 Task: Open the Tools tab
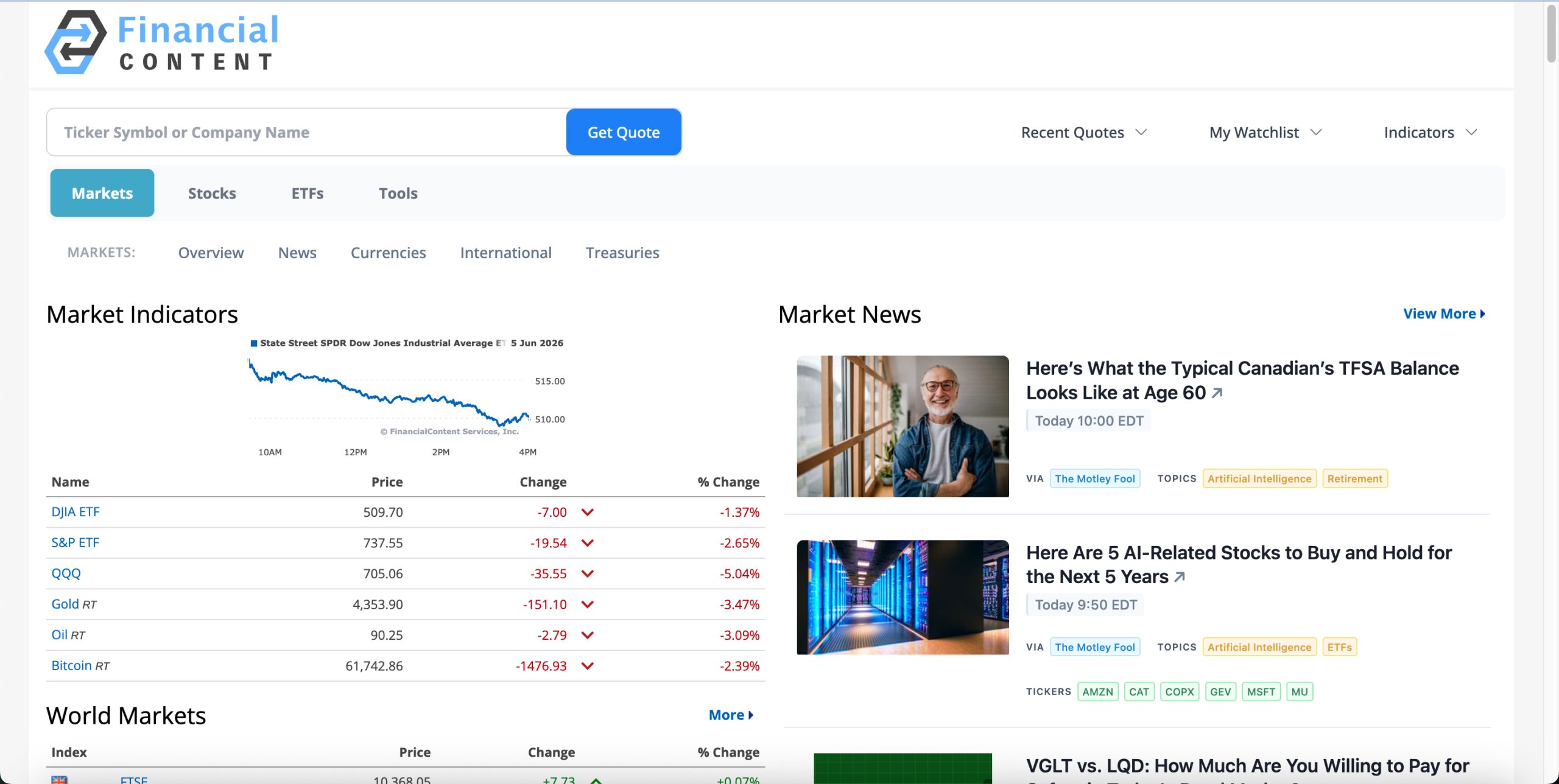tap(398, 193)
